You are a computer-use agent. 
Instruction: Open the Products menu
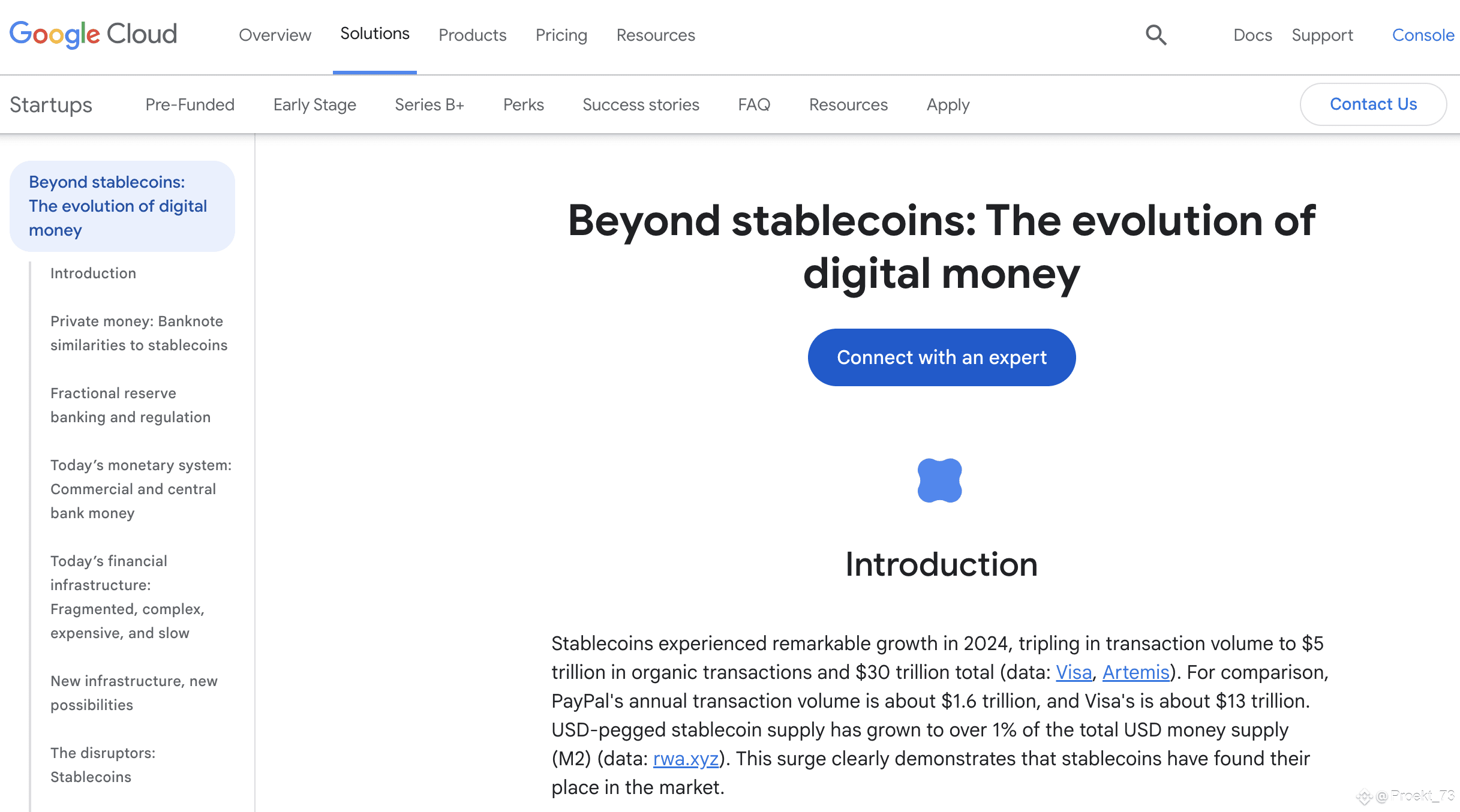point(473,35)
